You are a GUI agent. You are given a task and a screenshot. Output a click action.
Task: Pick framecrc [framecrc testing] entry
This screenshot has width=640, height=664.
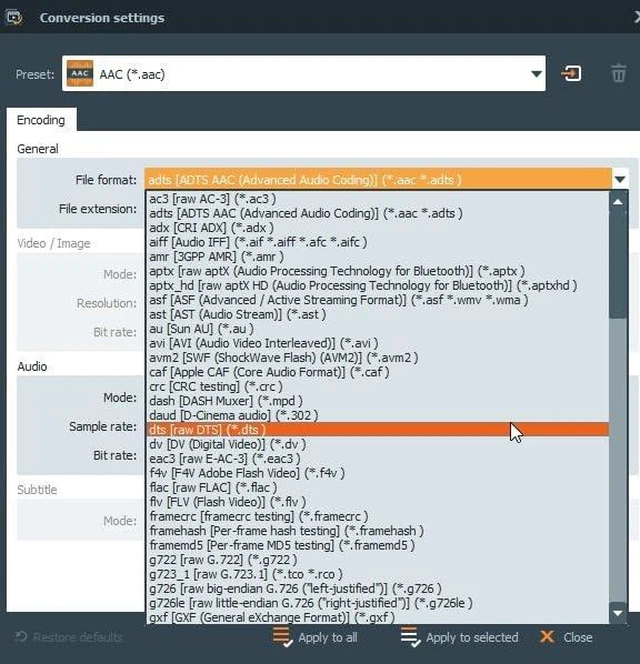[x=377, y=516]
